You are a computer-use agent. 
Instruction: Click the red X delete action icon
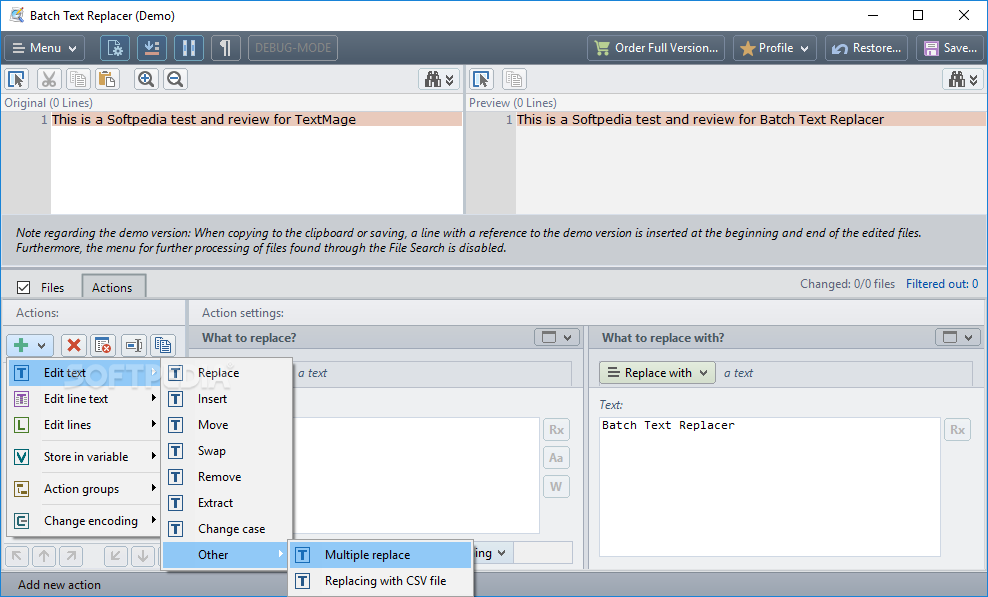(x=74, y=345)
